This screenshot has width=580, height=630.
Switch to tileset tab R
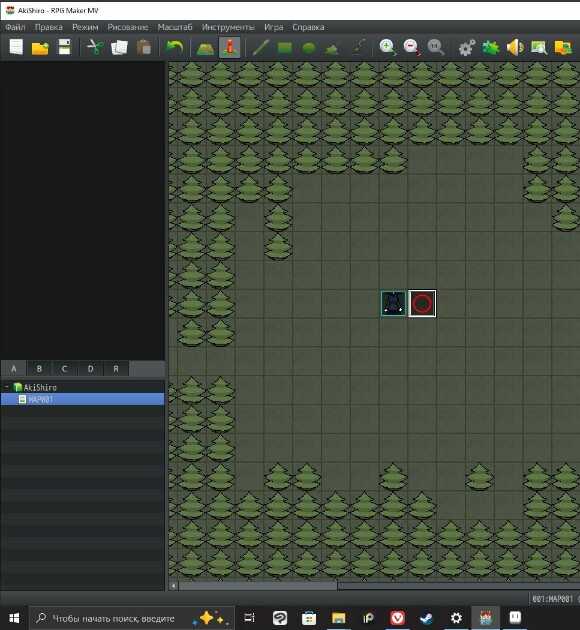(116, 368)
